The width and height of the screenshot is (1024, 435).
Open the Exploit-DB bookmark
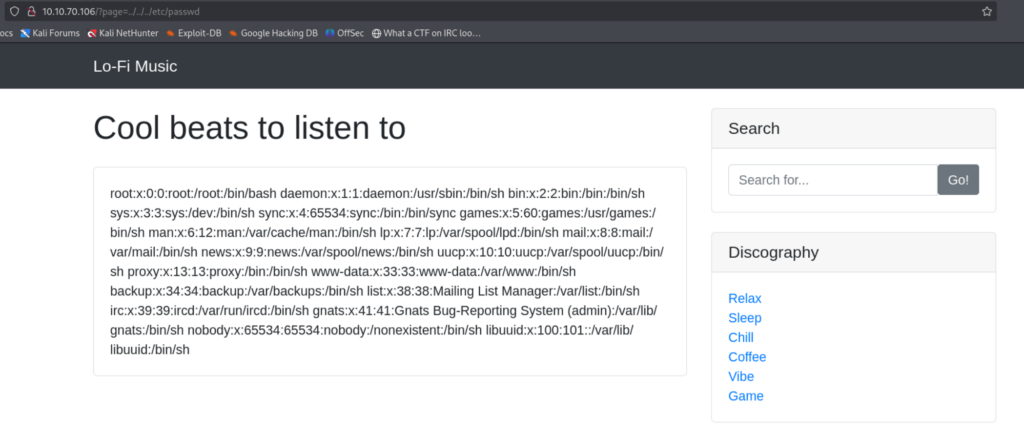(x=196, y=33)
